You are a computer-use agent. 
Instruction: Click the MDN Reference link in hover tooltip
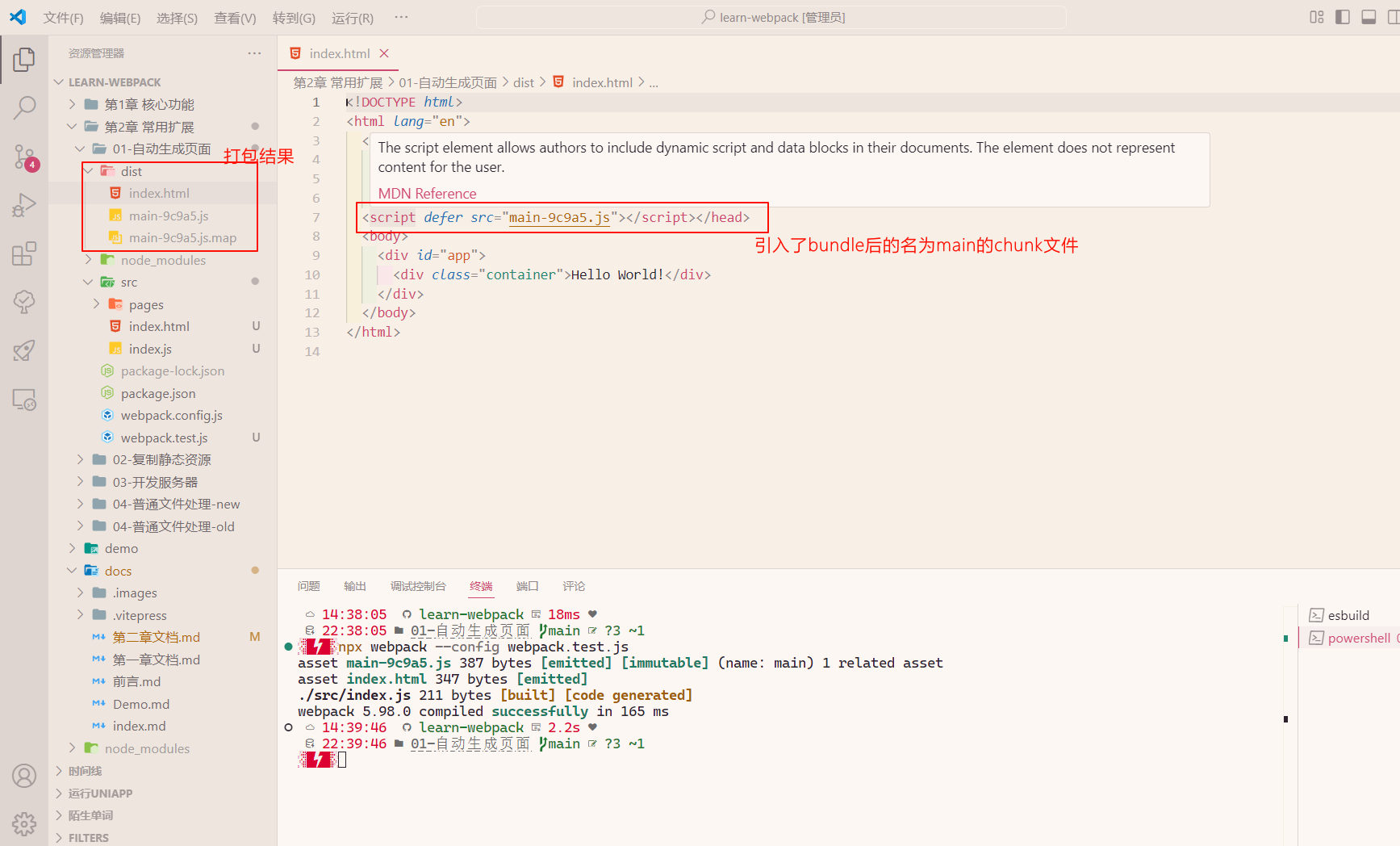(427, 194)
